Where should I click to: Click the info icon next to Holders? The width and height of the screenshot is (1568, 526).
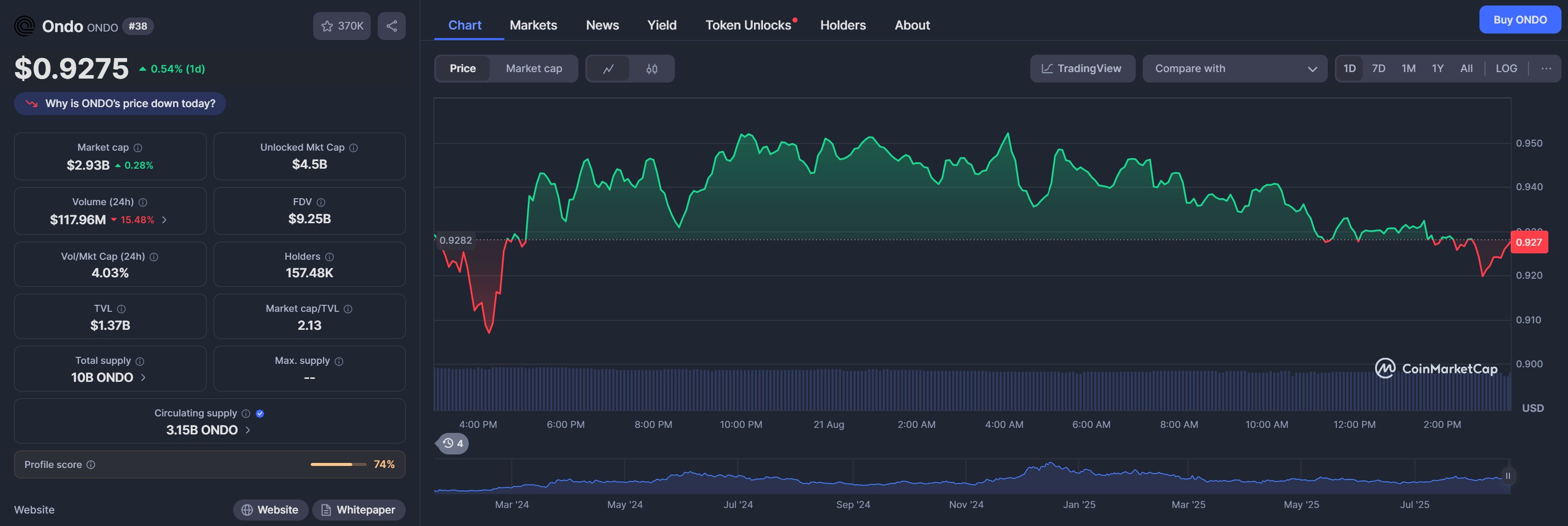[x=329, y=257]
